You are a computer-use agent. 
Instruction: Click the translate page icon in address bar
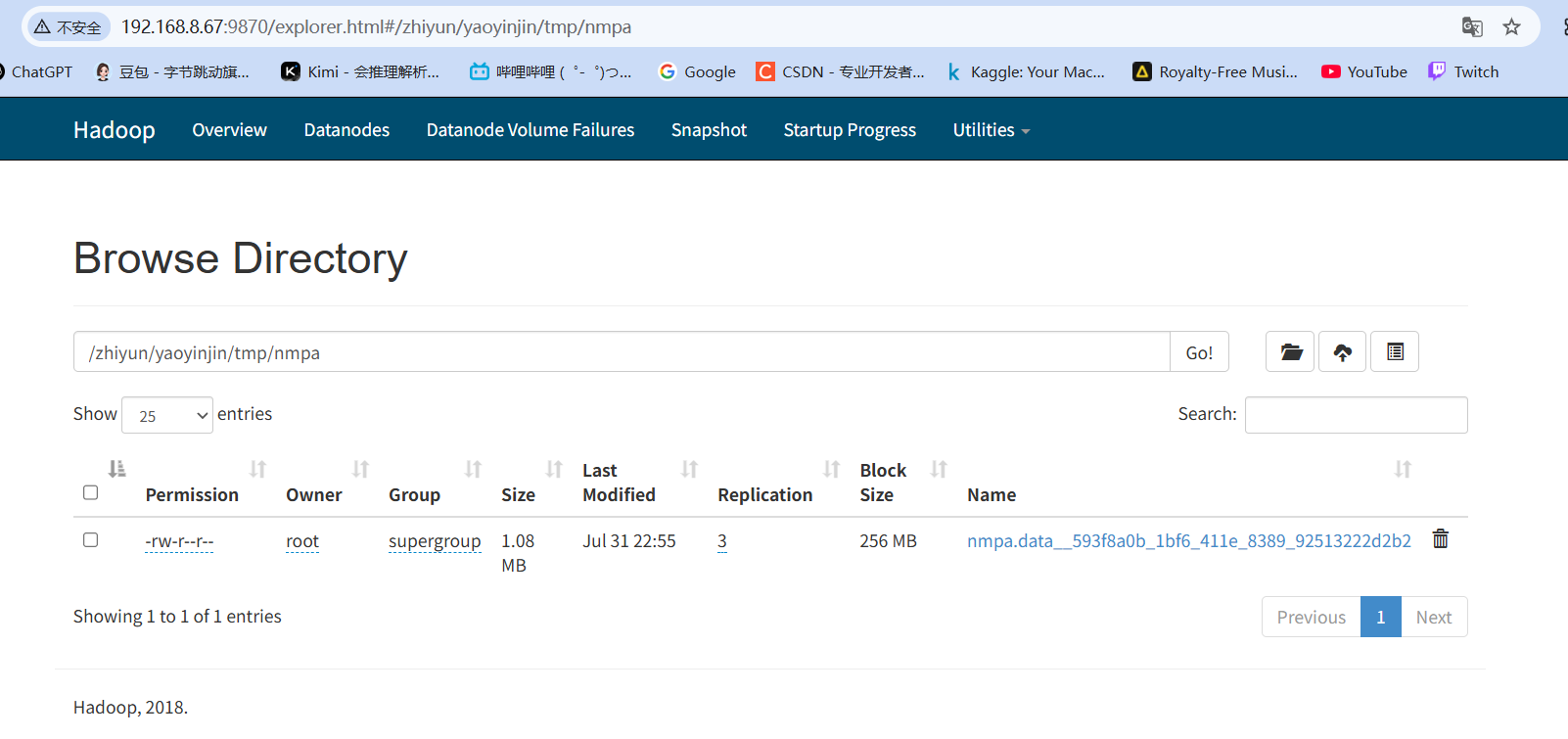coord(1472,27)
